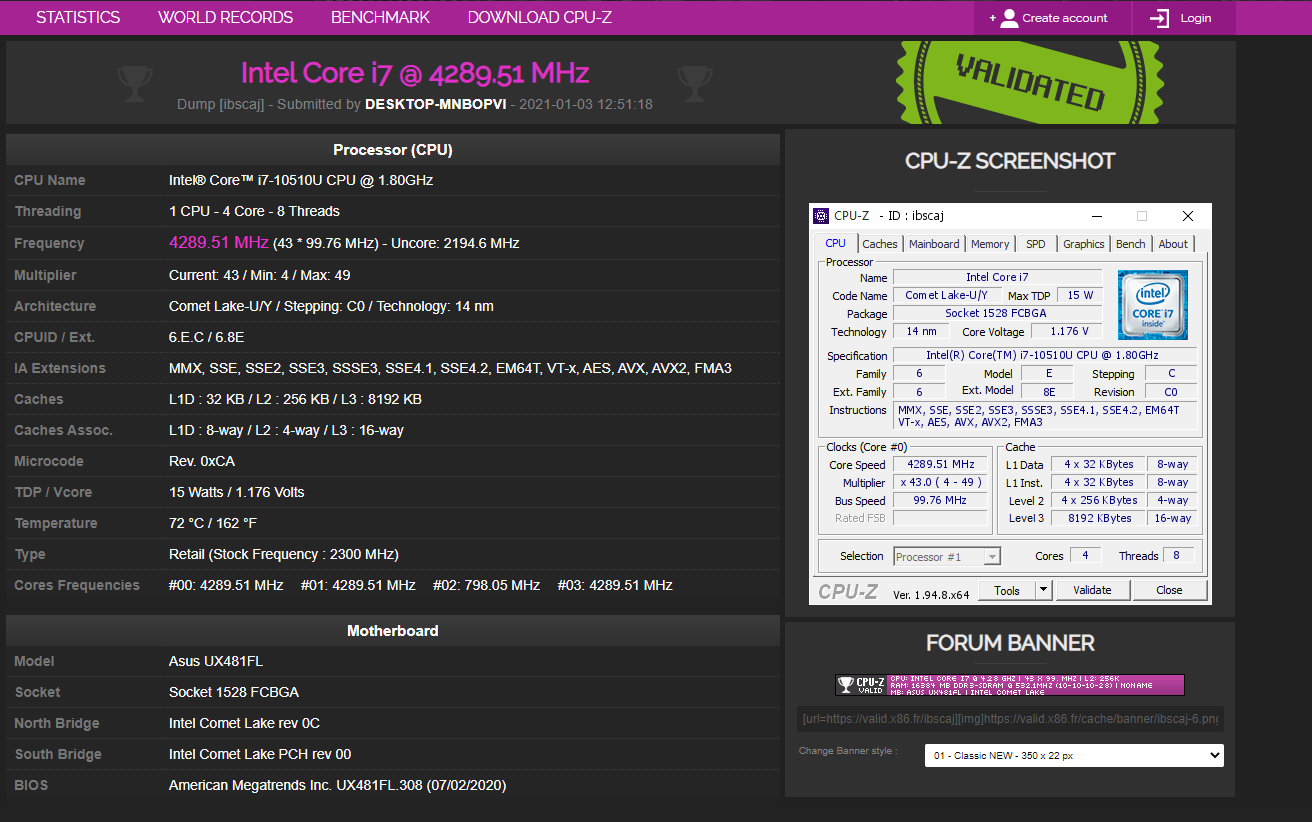Screen dimensions: 1312x822
Task: Click the Intel Comet Lake PCH rev 00 value
Action: [x=260, y=754]
